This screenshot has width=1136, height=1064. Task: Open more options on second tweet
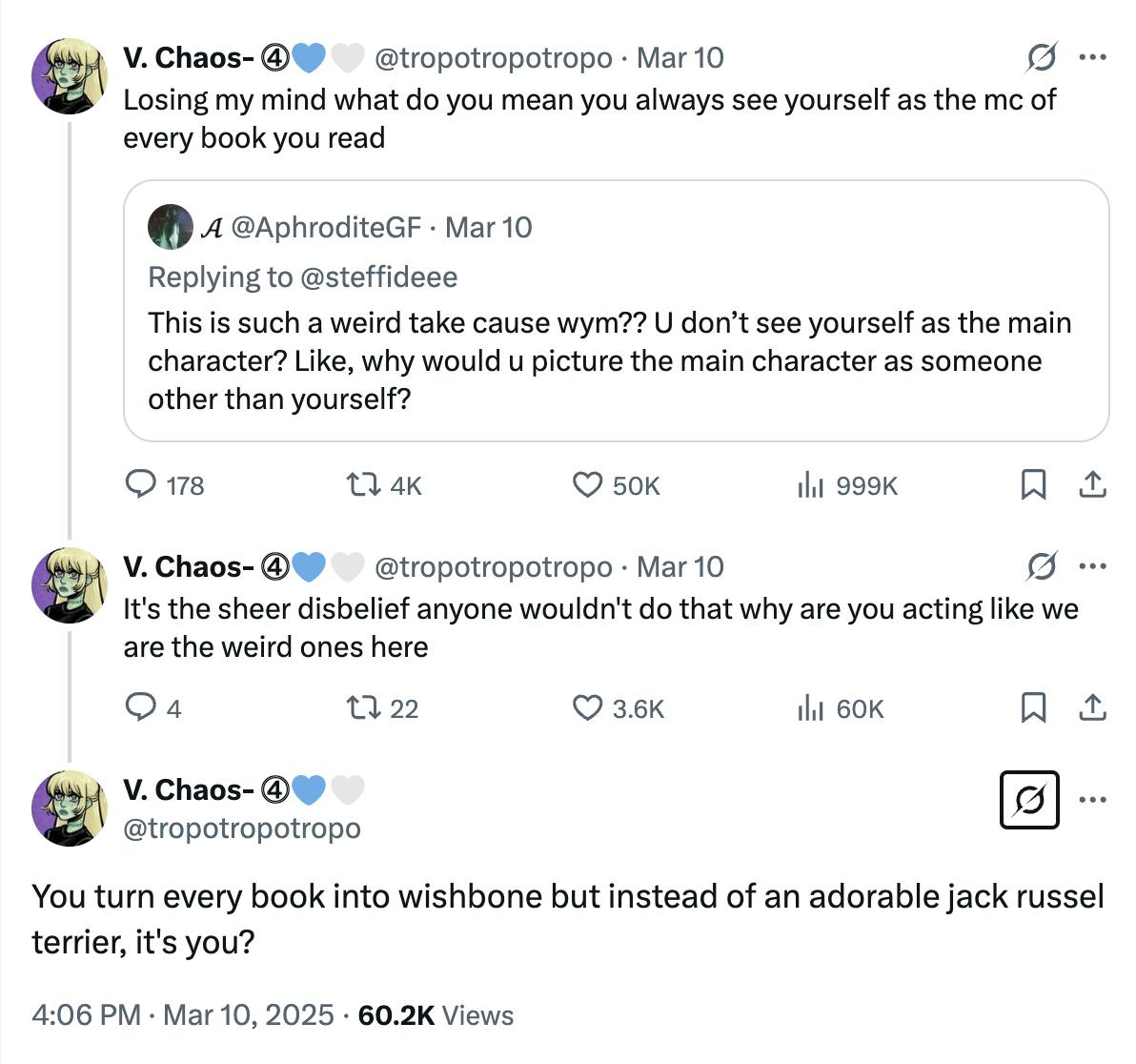coord(1092,567)
